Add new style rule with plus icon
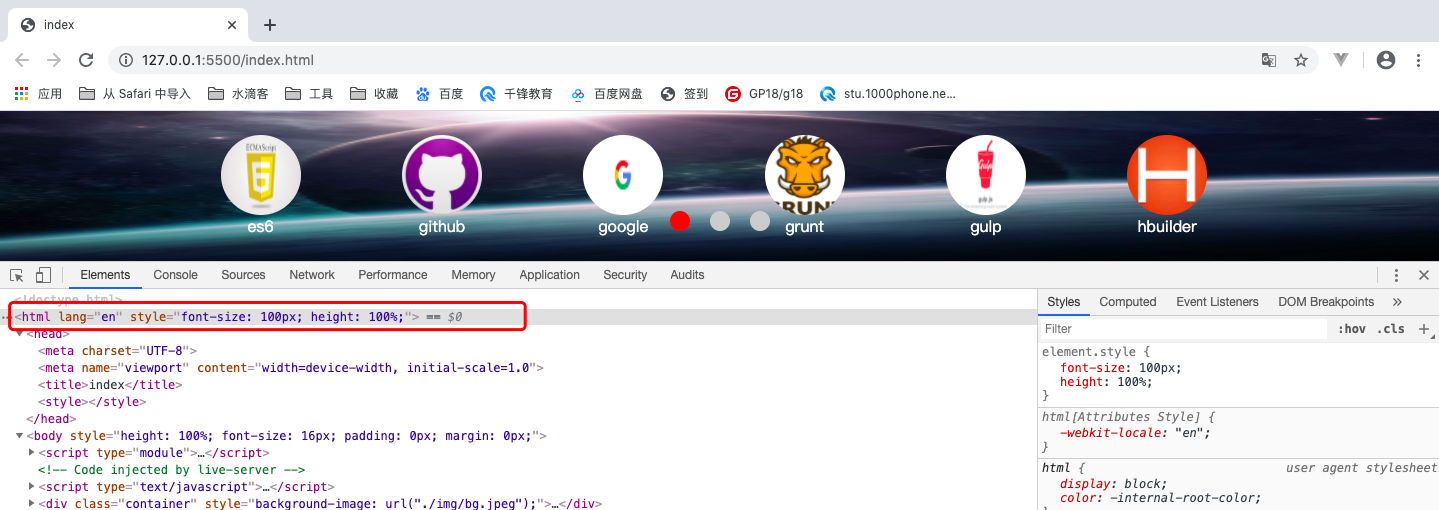Screen dimensions: 1439x510 pyautogui.click(x=1424, y=329)
